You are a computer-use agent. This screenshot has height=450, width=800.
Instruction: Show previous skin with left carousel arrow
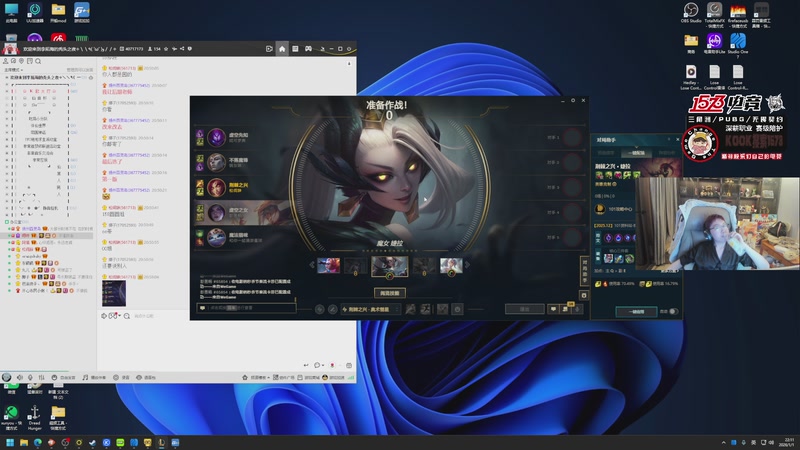point(312,265)
